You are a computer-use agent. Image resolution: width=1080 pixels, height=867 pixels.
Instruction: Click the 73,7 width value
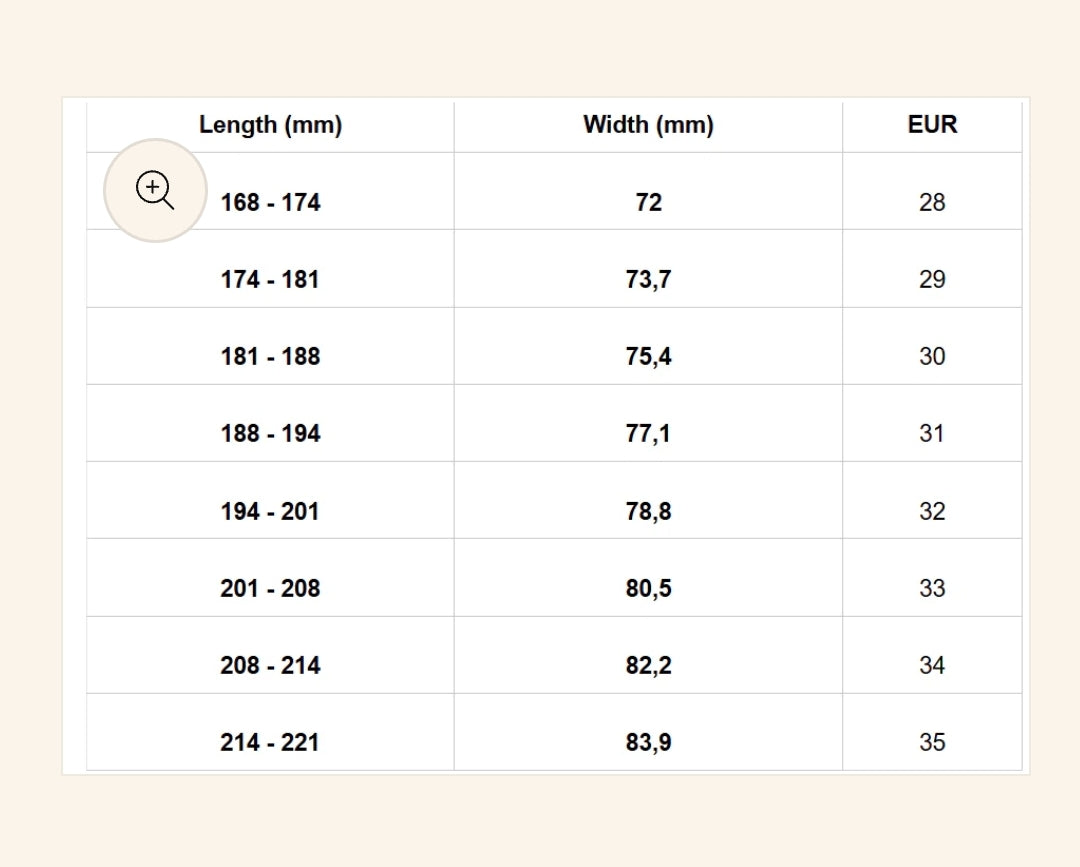point(648,280)
